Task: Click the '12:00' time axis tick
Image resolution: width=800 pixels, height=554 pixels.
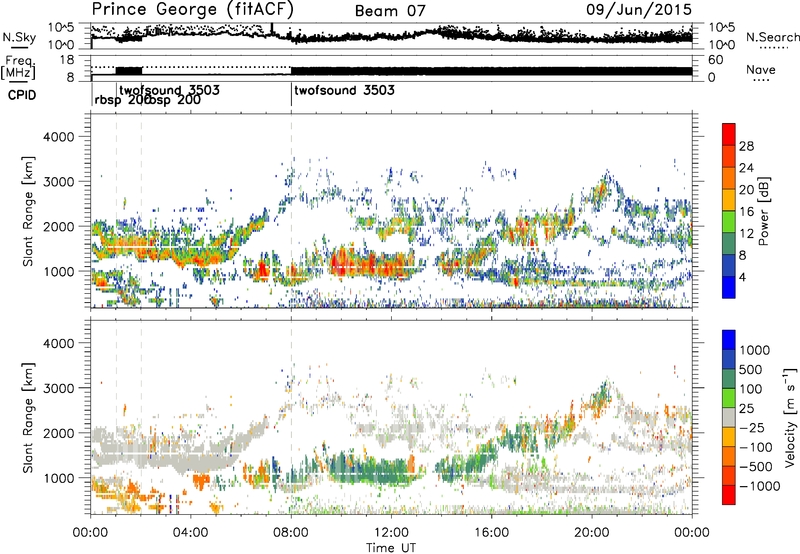Action: click(x=391, y=533)
